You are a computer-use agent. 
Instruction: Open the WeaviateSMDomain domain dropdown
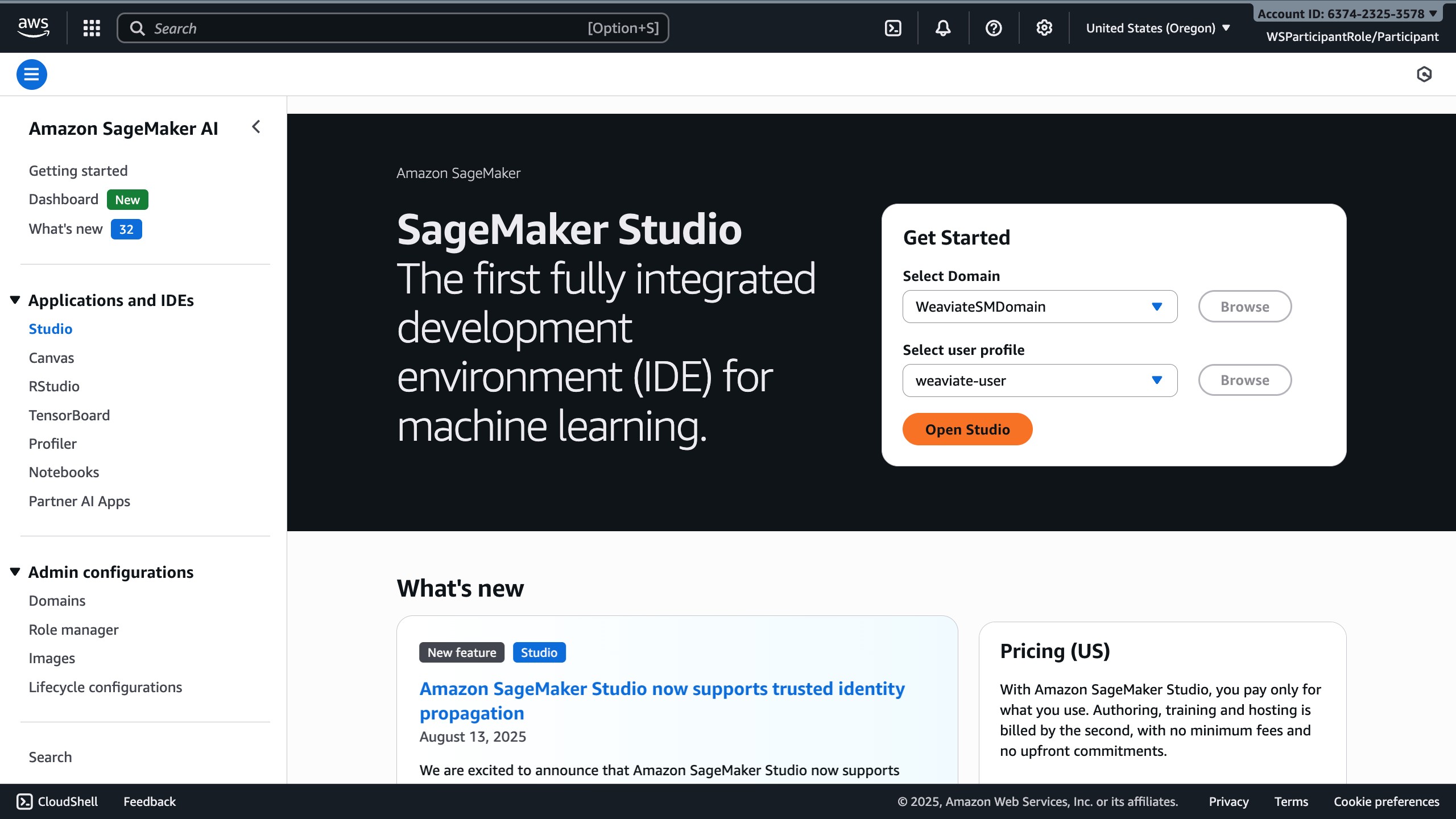tap(1040, 307)
